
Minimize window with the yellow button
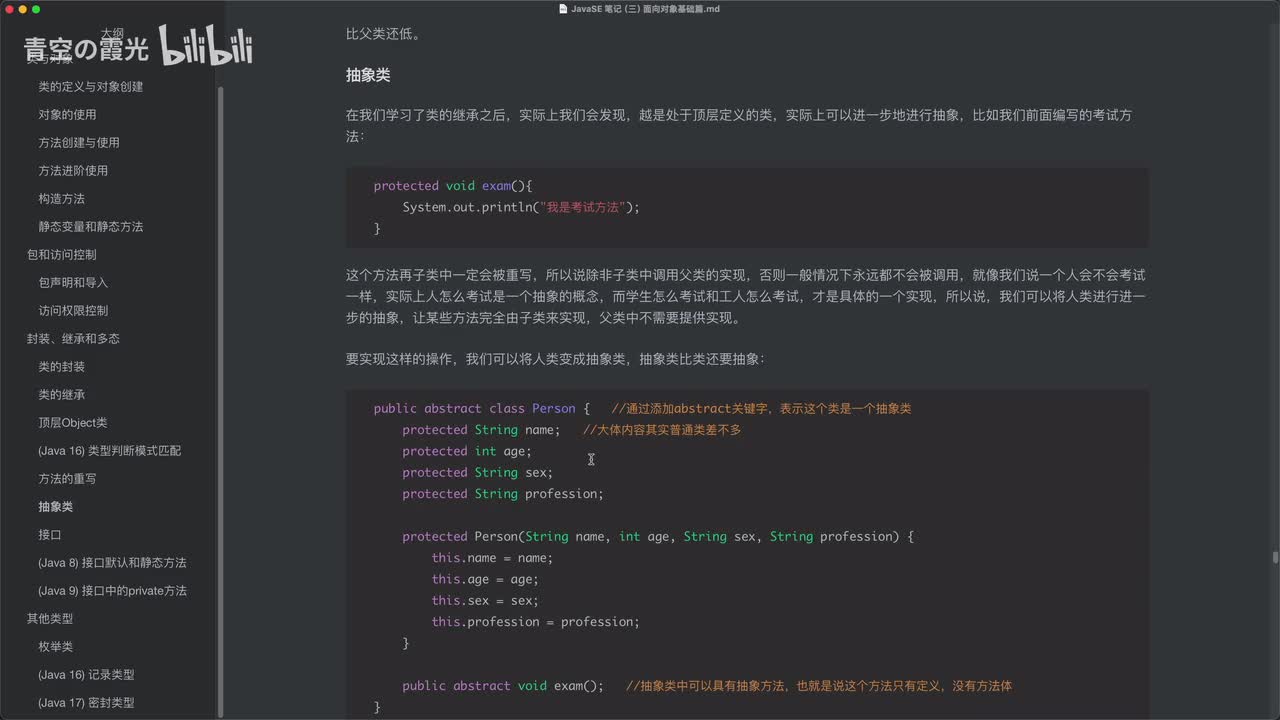[22, 9]
